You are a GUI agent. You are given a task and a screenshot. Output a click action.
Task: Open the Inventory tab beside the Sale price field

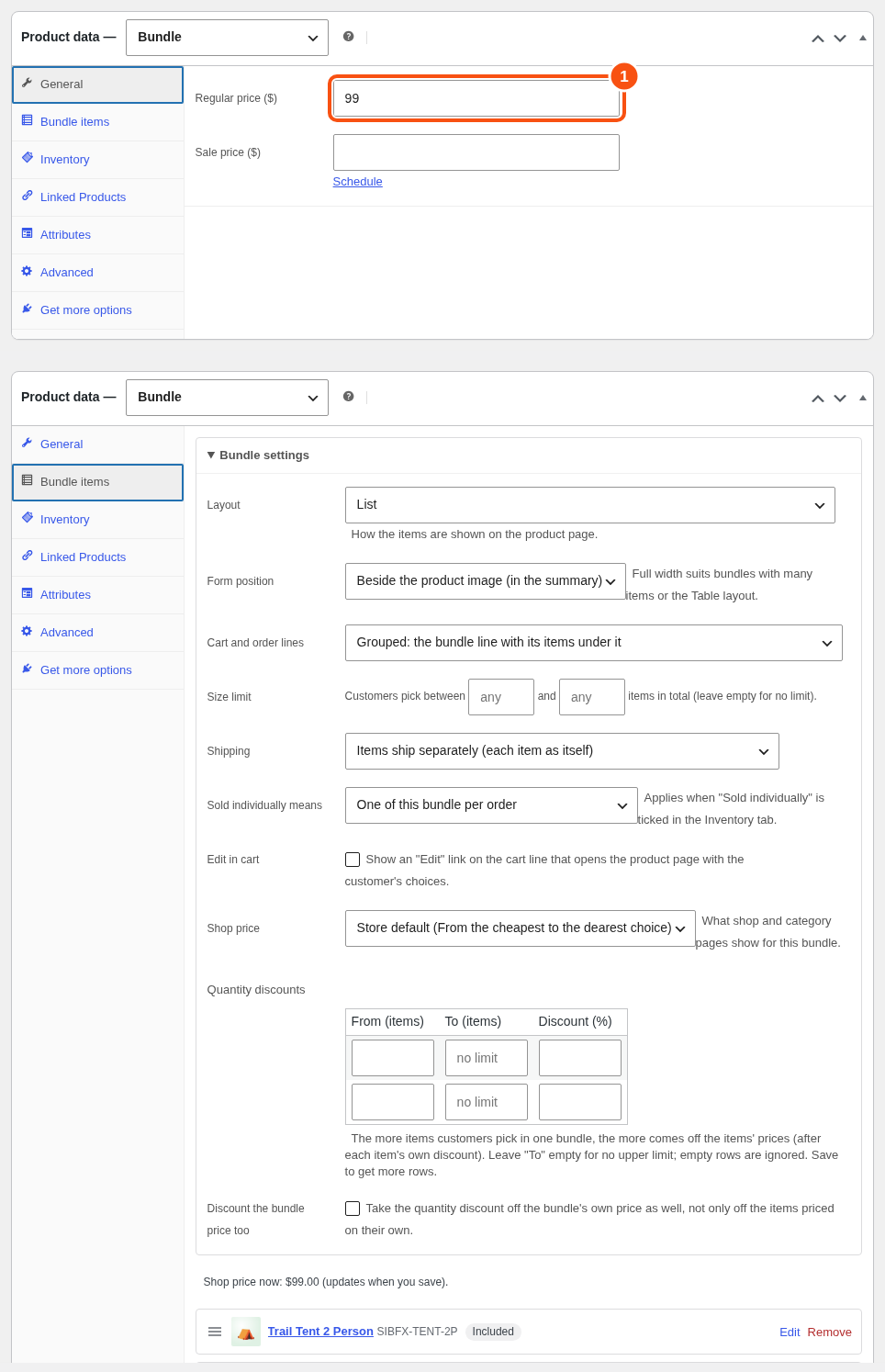pyautogui.click(x=97, y=160)
